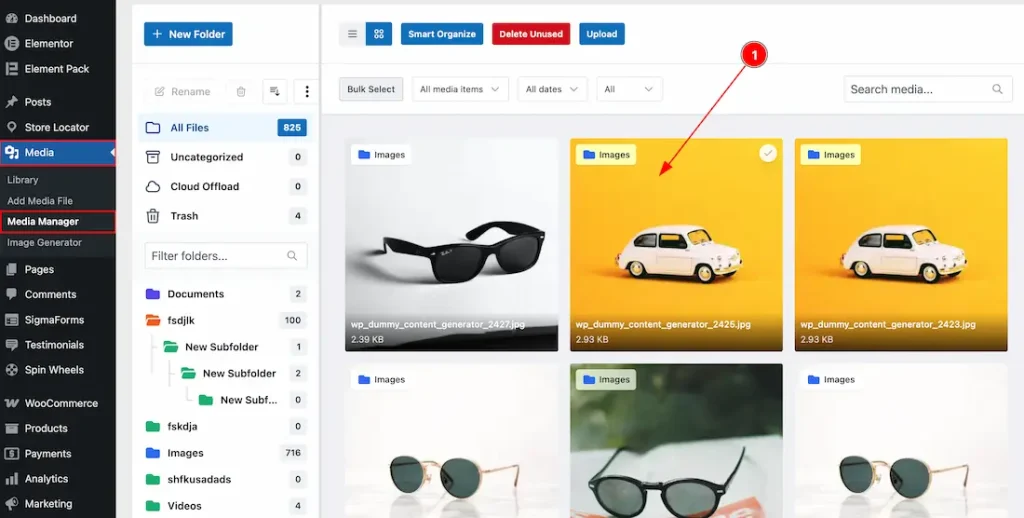1024x518 pixels.
Task: Open the Image Generator submenu item
Action: [44, 242]
